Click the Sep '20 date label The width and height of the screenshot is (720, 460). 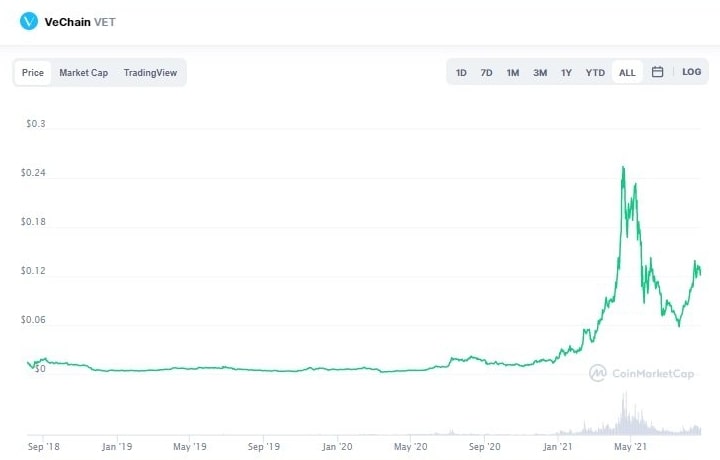coord(484,447)
